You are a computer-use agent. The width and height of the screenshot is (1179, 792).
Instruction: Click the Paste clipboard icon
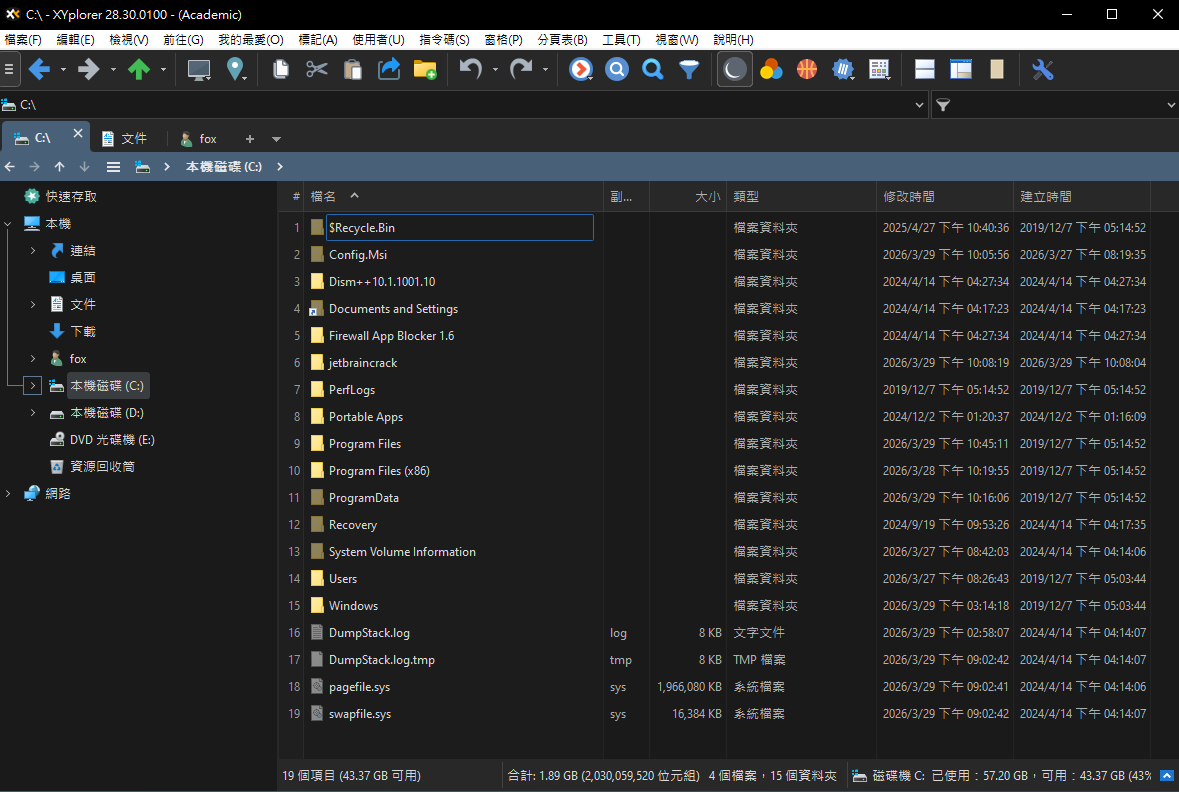[x=353, y=70]
